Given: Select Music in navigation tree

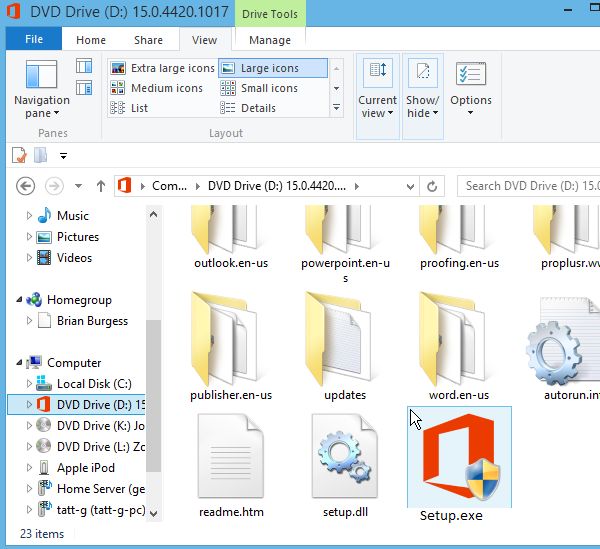Looking at the screenshot, I should pos(73,216).
